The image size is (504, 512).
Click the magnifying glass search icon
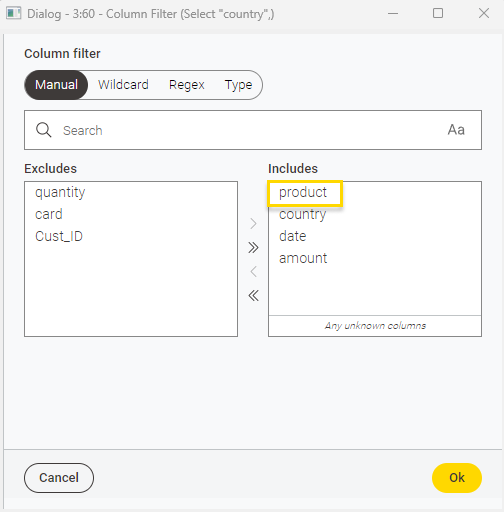(44, 130)
